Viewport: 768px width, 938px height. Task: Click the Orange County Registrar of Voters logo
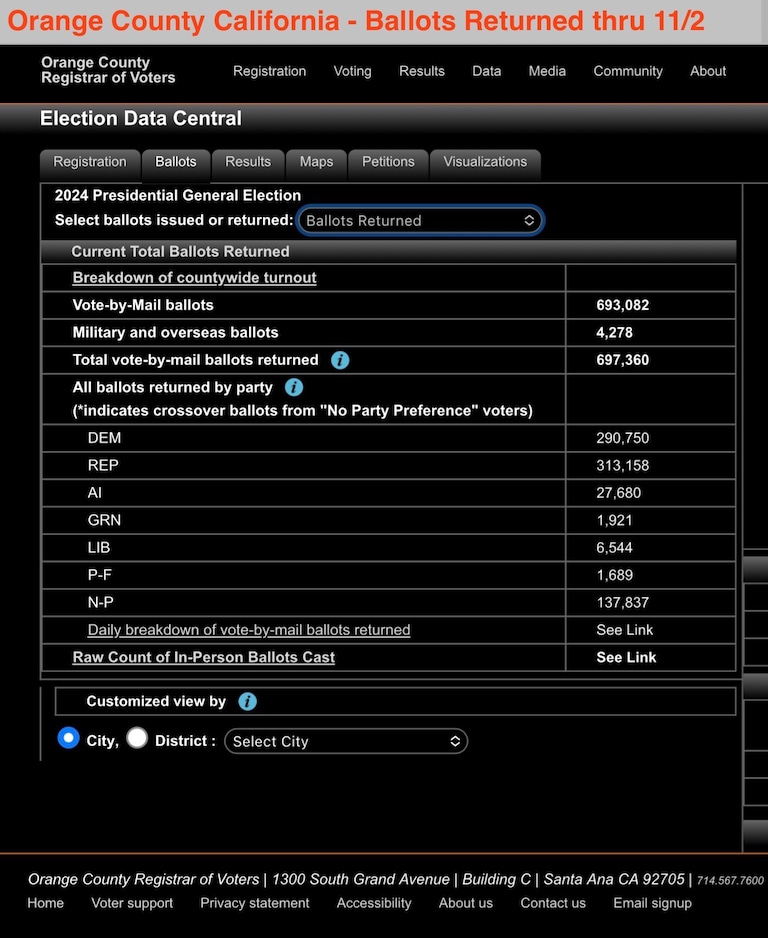click(x=108, y=71)
